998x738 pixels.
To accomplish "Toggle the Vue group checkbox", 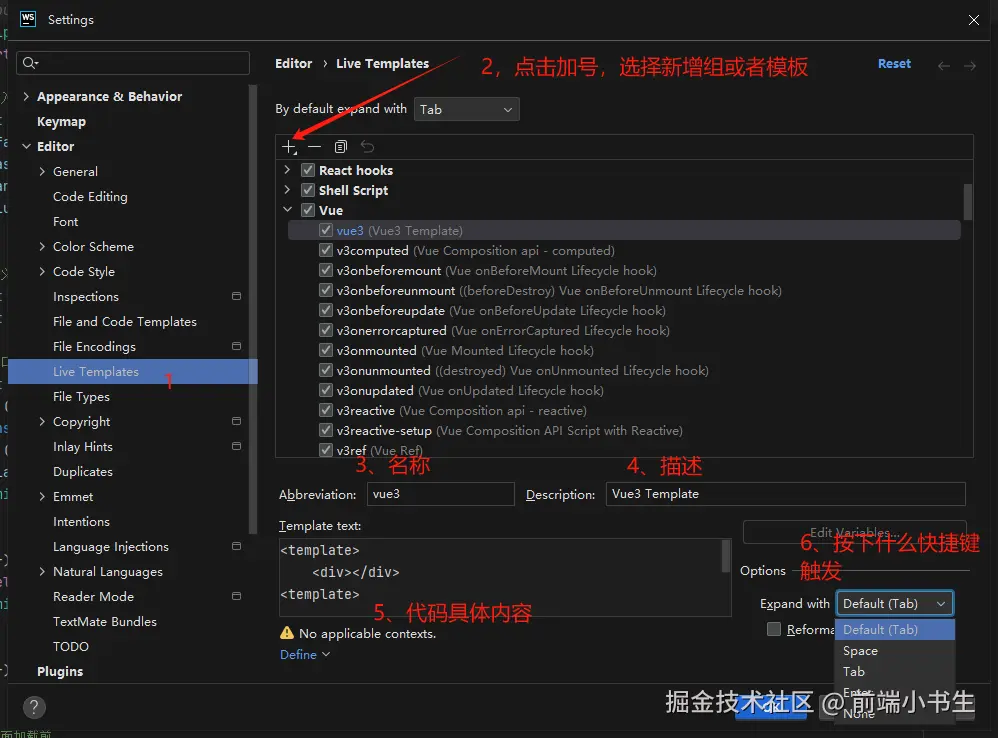I will coord(308,210).
